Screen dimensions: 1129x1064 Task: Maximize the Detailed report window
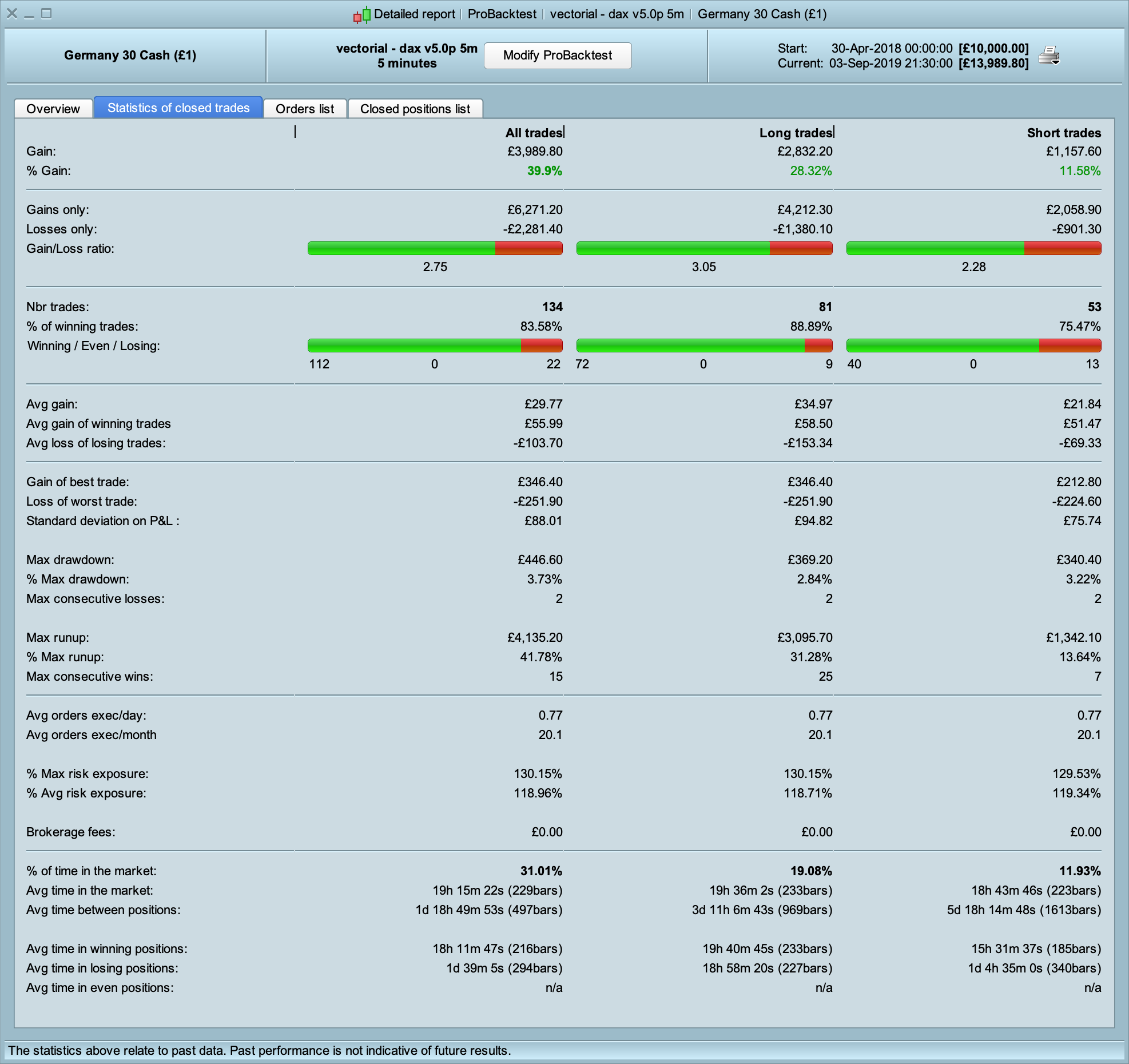coord(47,14)
